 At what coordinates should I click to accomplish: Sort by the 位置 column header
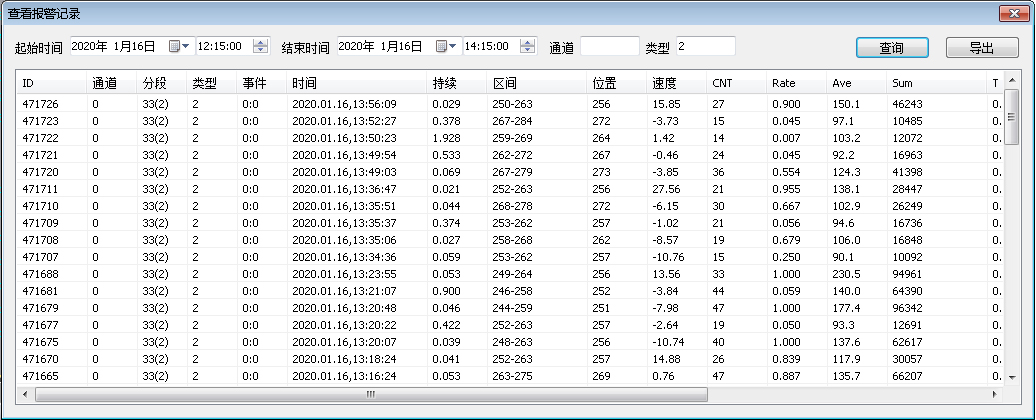click(617, 83)
